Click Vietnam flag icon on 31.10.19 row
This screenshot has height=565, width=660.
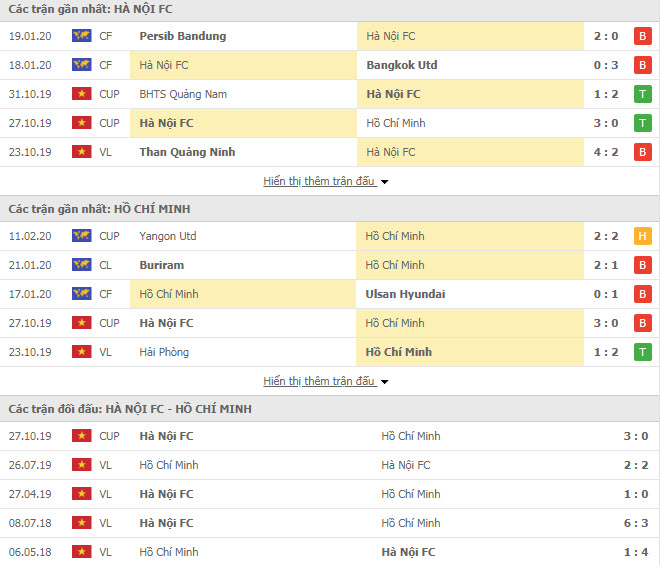coord(82,94)
